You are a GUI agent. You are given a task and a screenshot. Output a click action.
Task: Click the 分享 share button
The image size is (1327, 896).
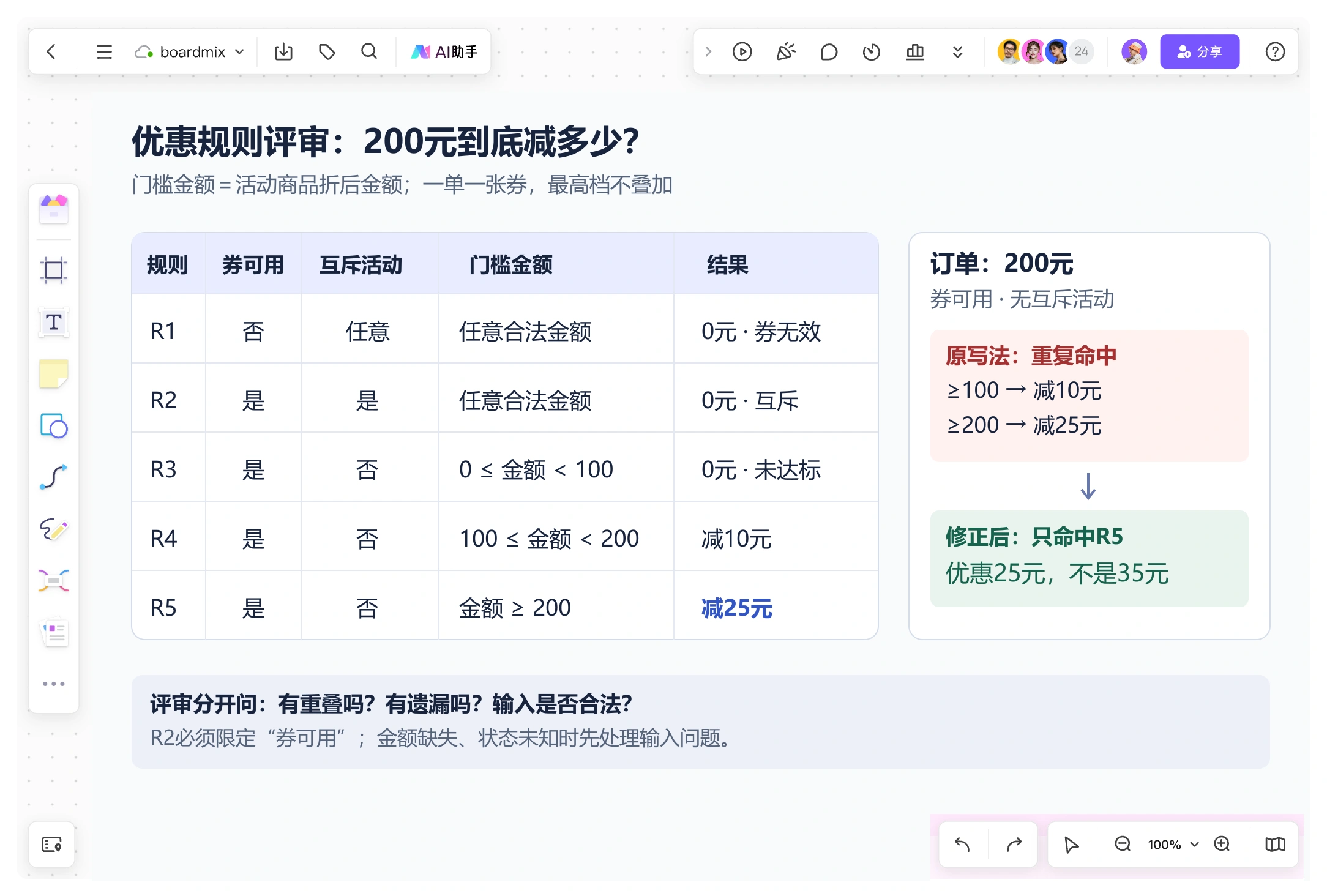[1200, 51]
